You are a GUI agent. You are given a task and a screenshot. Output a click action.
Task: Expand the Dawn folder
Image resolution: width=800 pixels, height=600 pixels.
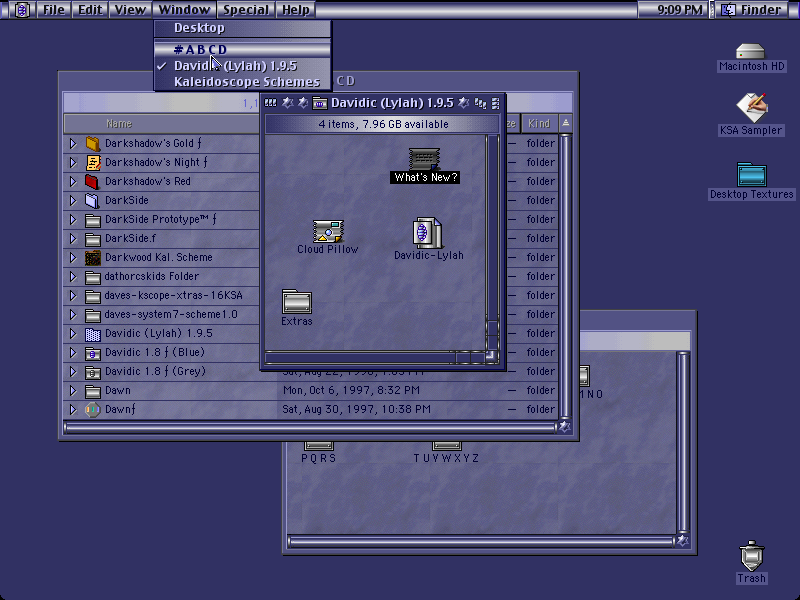tap(73, 391)
